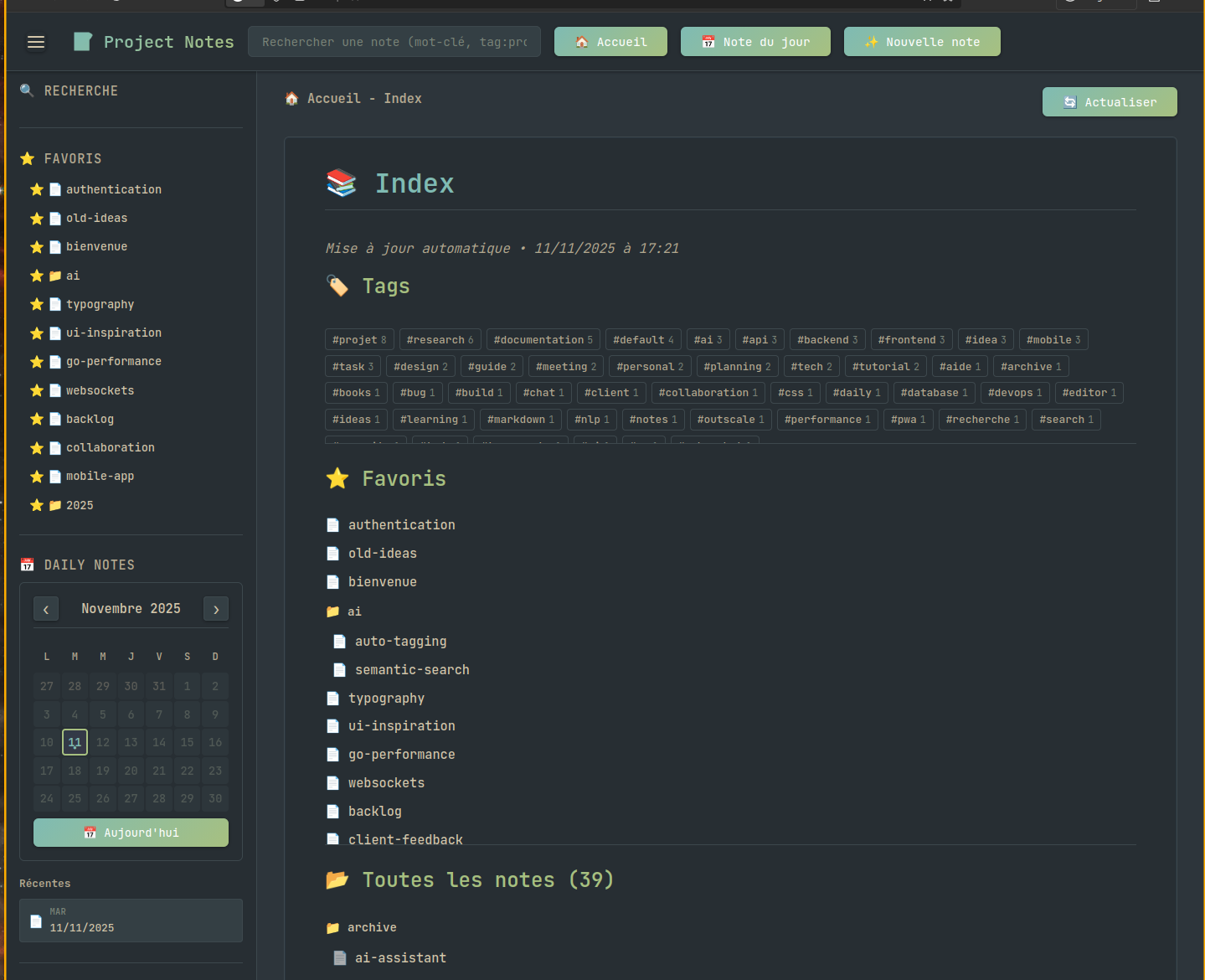Click the Actualiser button
Image resolution: width=1205 pixels, height=980 pixels.
pos(1109,101)
